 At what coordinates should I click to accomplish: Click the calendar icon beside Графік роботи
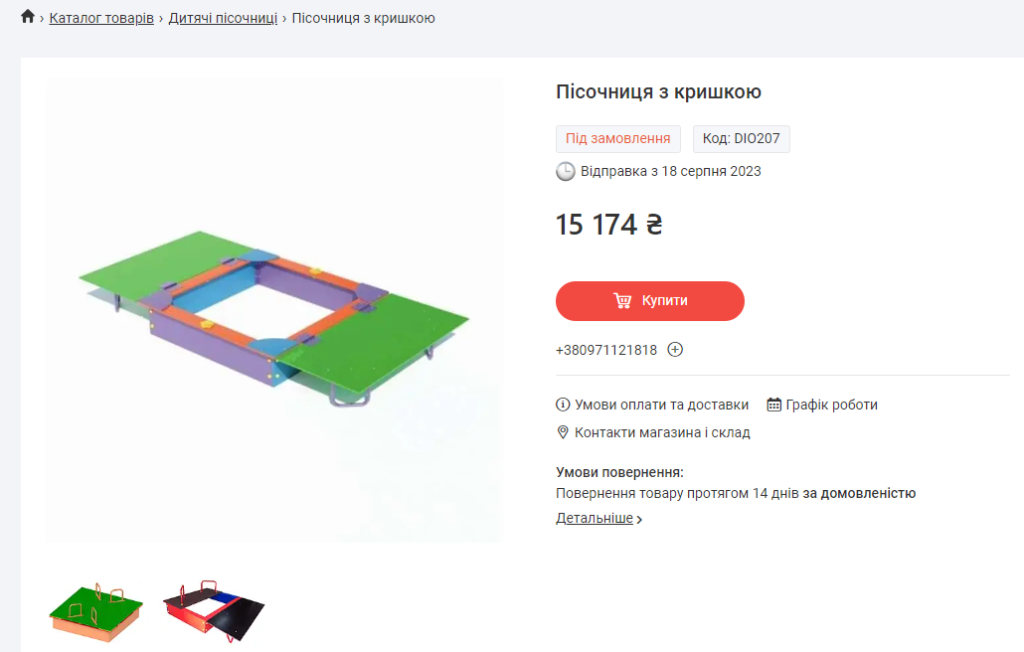tap(774, 404)
